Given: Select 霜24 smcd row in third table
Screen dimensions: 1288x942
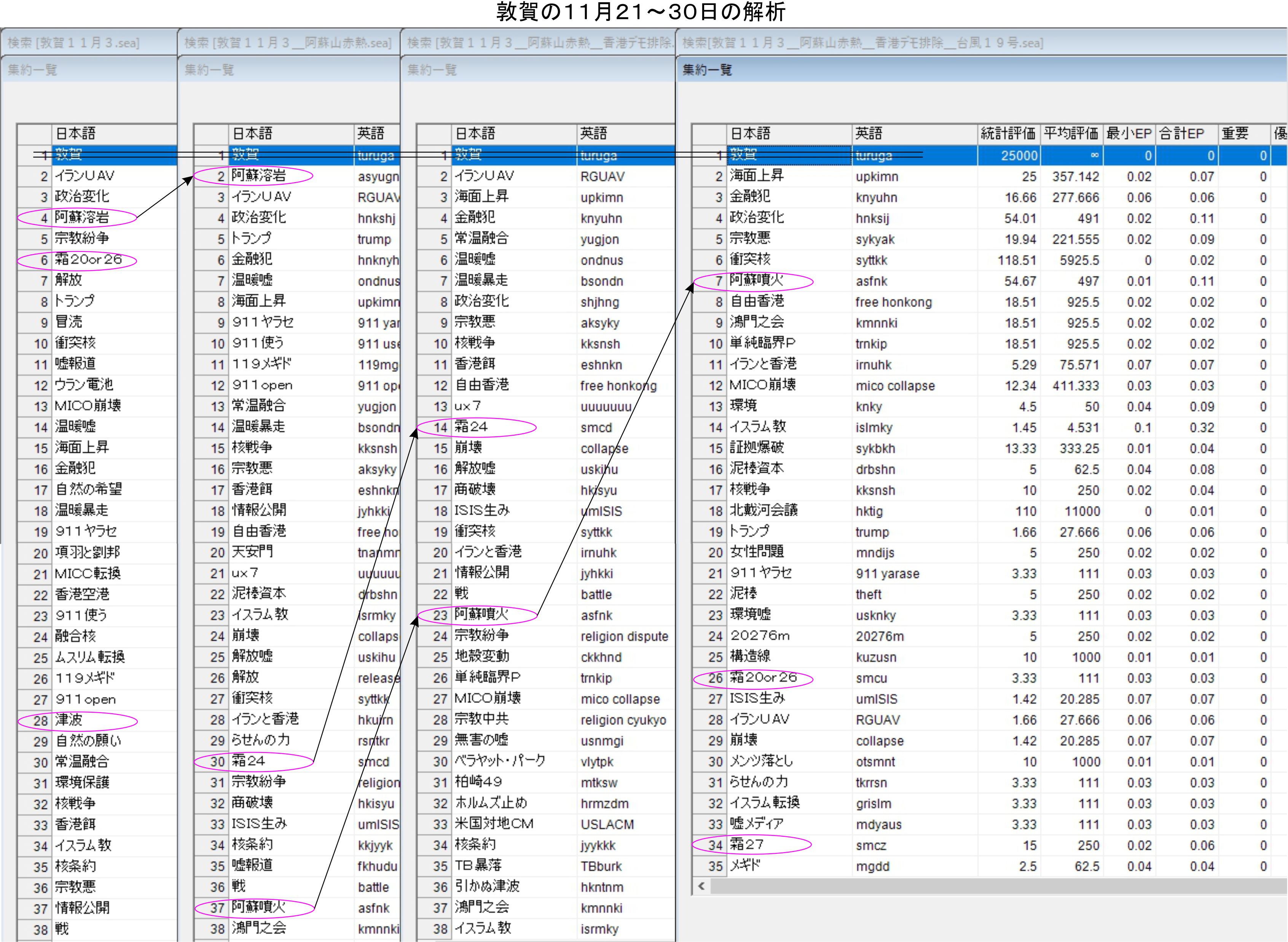Looking at the screenshot, I should point(471,427).
